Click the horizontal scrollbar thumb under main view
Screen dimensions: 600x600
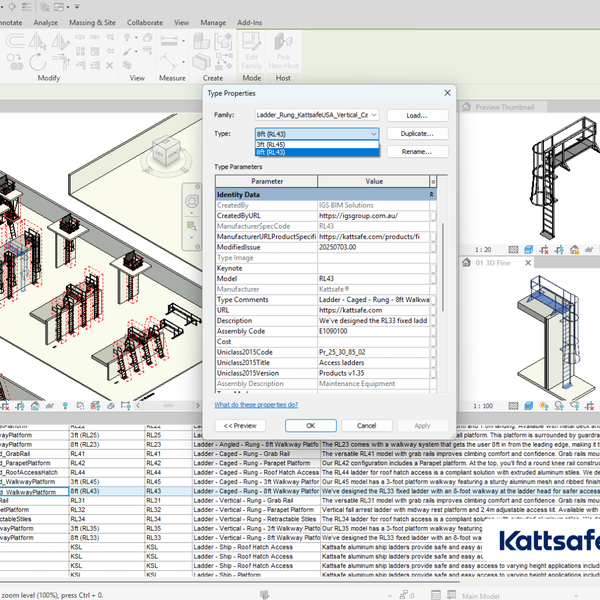[168, 405]
